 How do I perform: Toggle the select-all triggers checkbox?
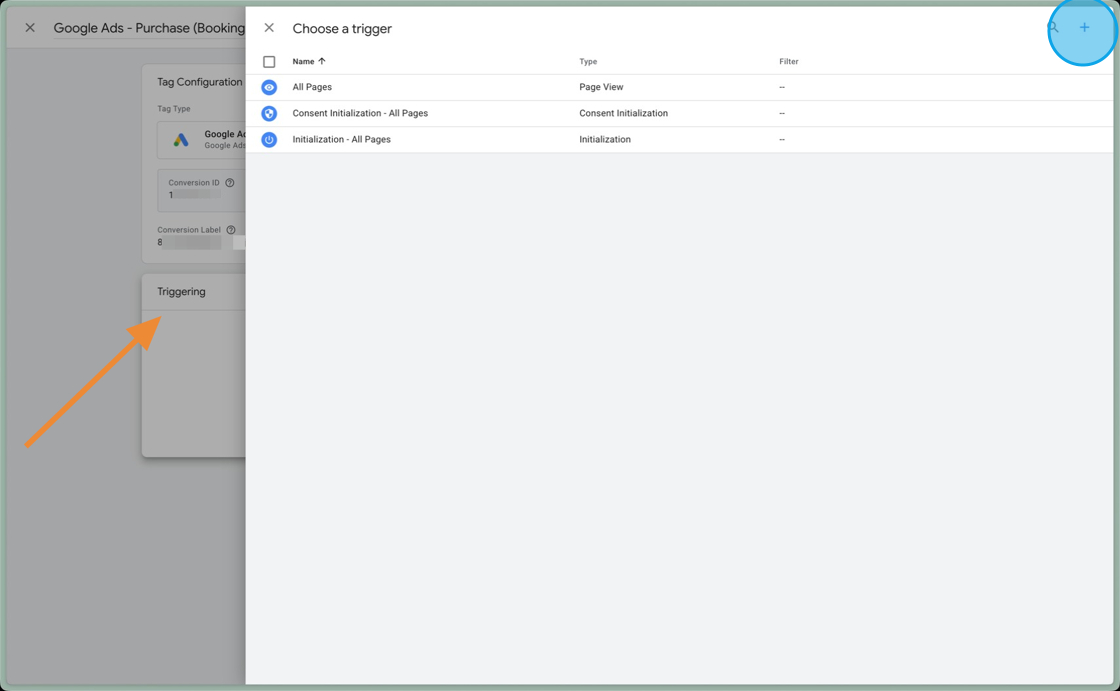pyautogui.click(x=268, y=61)
